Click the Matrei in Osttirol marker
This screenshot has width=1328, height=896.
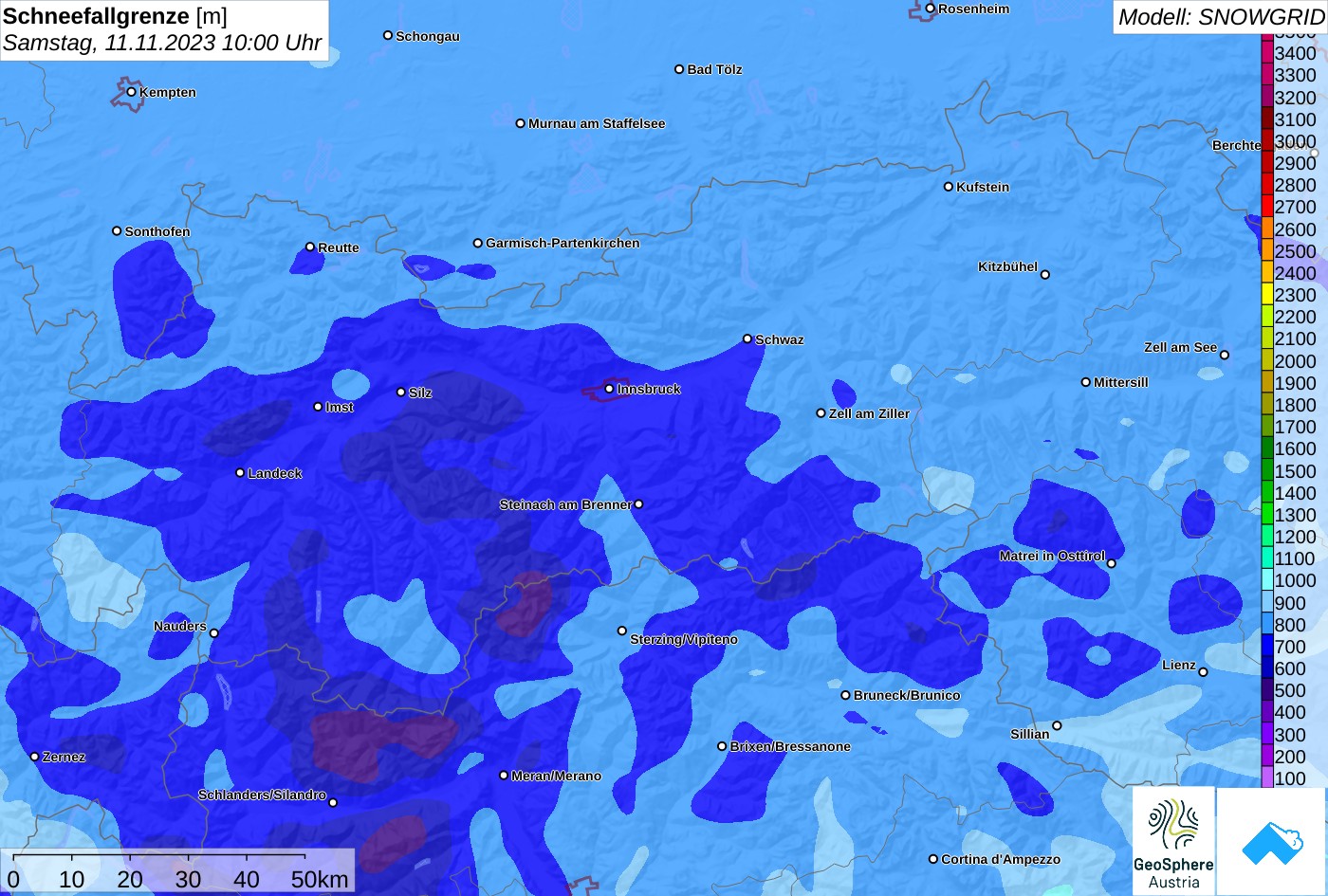coord(1112,563)
